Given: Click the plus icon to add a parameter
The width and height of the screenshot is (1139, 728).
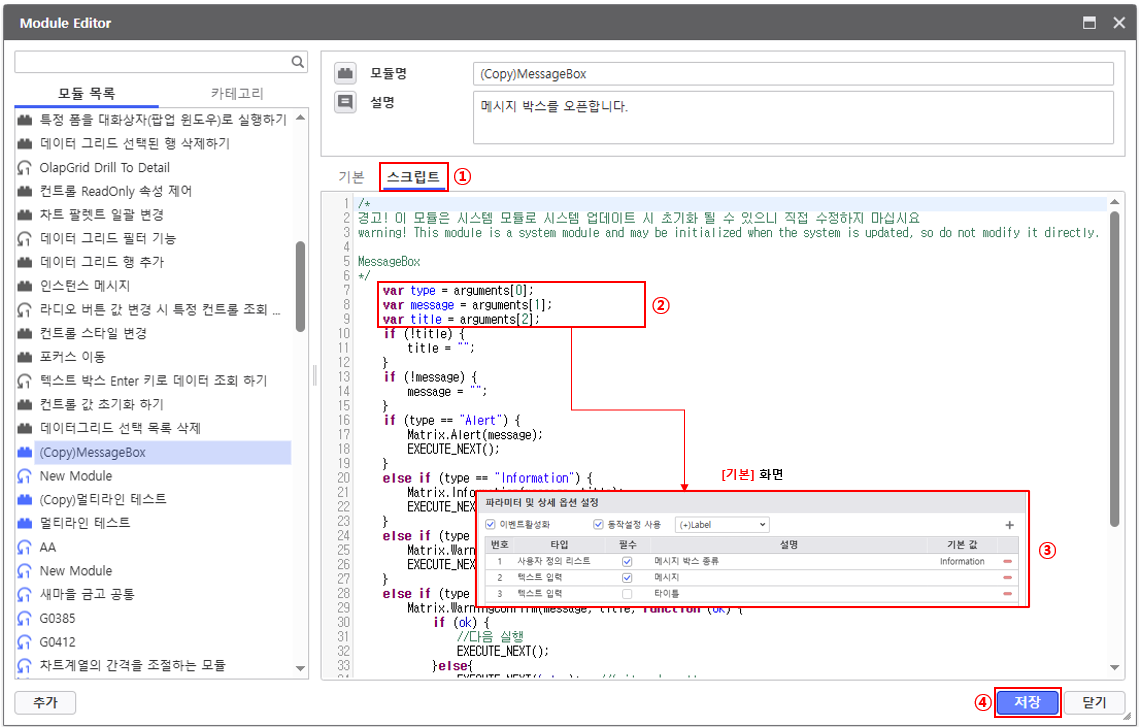Looking at the screenshot, I should pyautogui.click(x=1009, y=525).
